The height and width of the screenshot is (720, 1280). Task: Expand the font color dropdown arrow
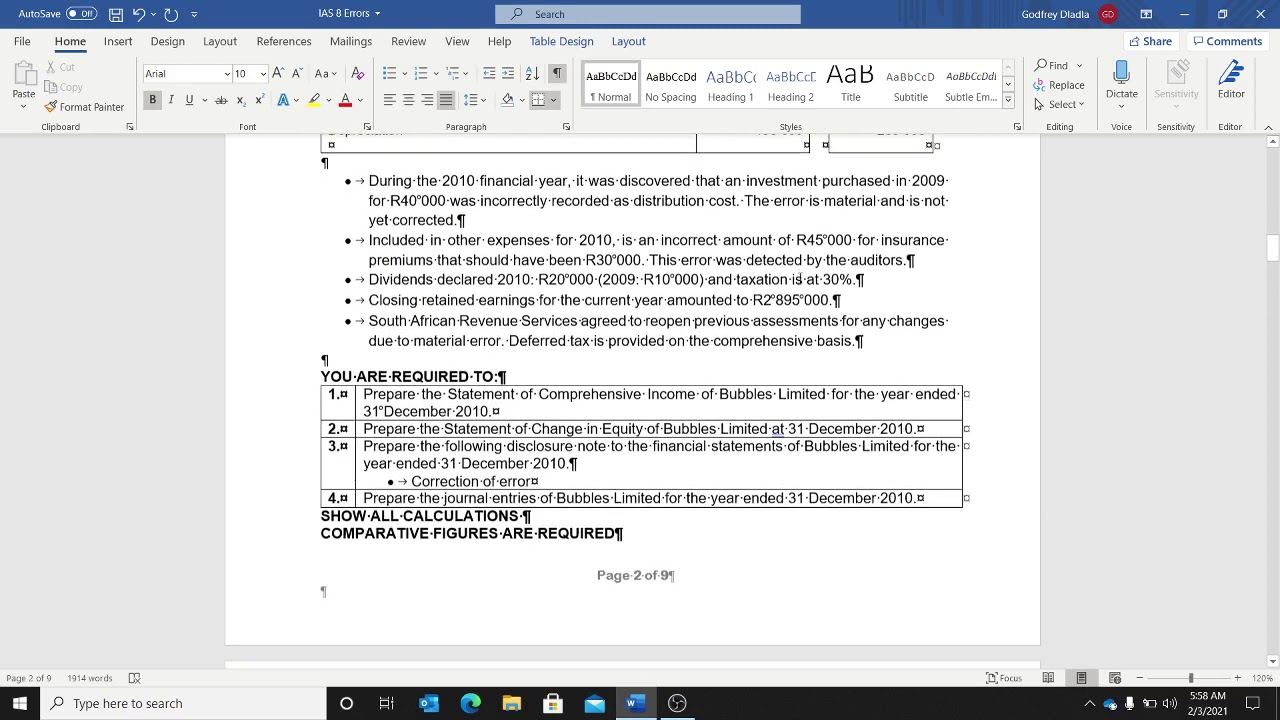click(x=359, y=100)
